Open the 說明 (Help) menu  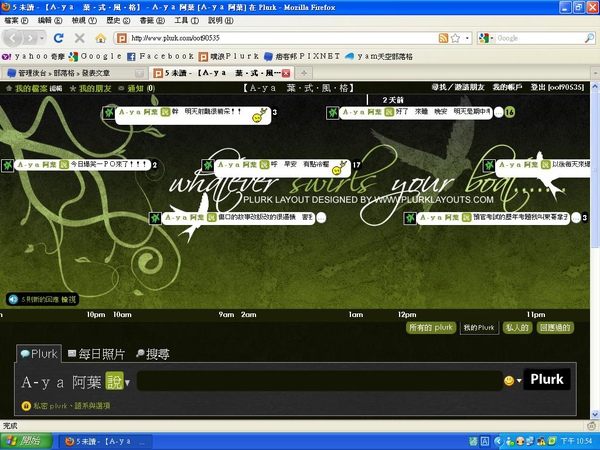pyautogui.click(x=220, y=21)
